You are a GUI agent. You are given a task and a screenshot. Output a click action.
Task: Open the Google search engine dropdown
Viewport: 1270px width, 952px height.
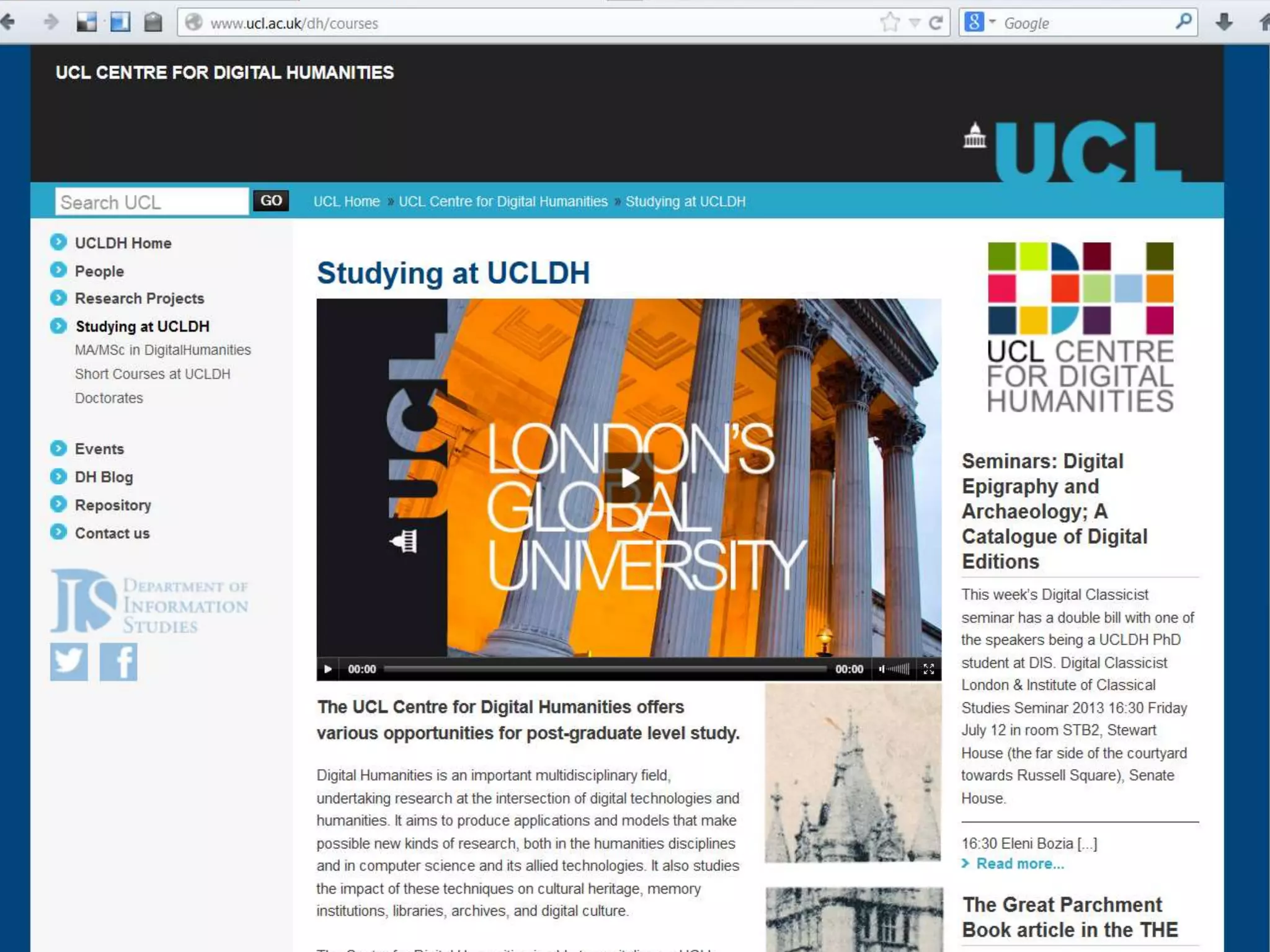coord(992,22)
